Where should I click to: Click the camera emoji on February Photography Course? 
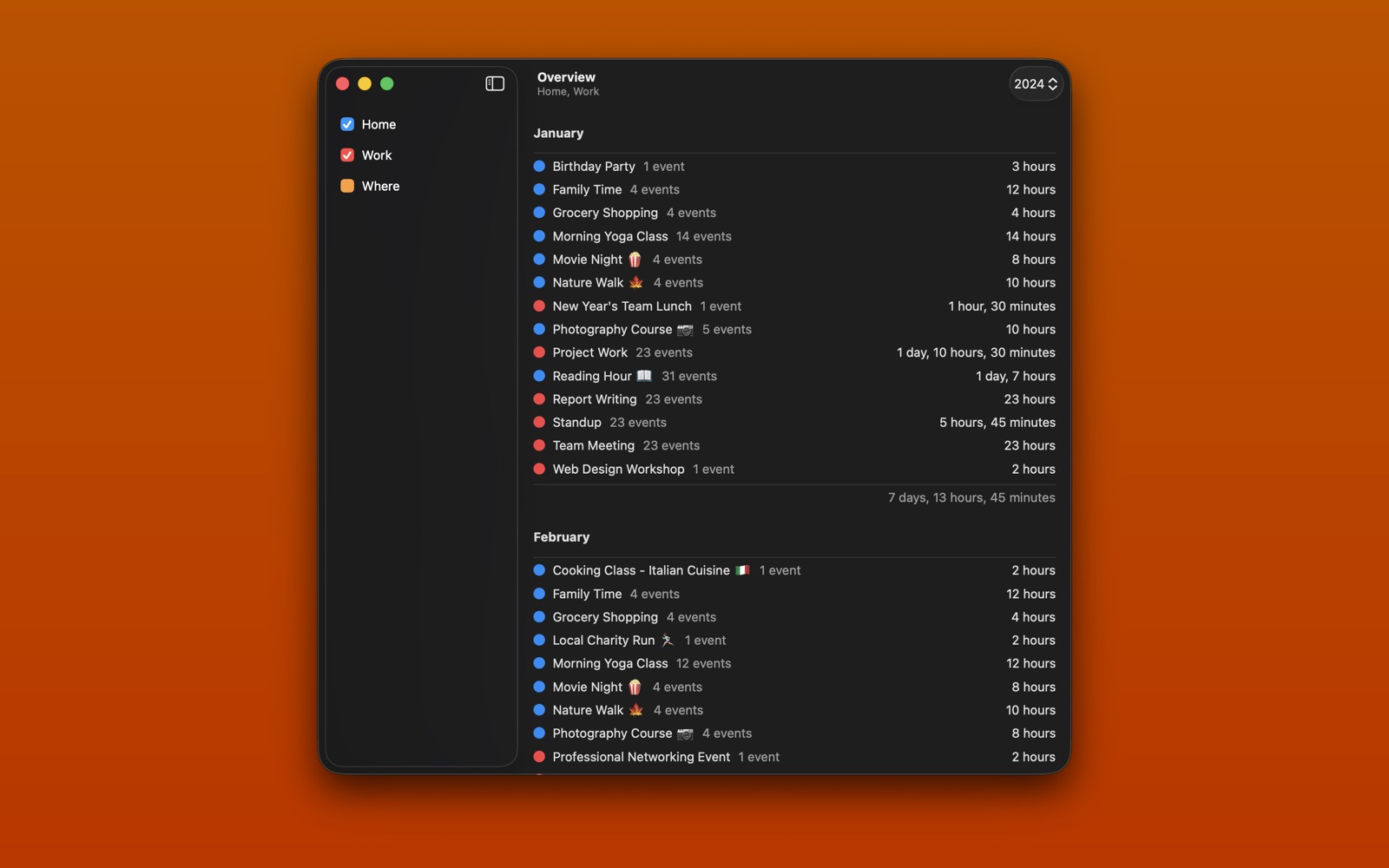tap(685, 733)
